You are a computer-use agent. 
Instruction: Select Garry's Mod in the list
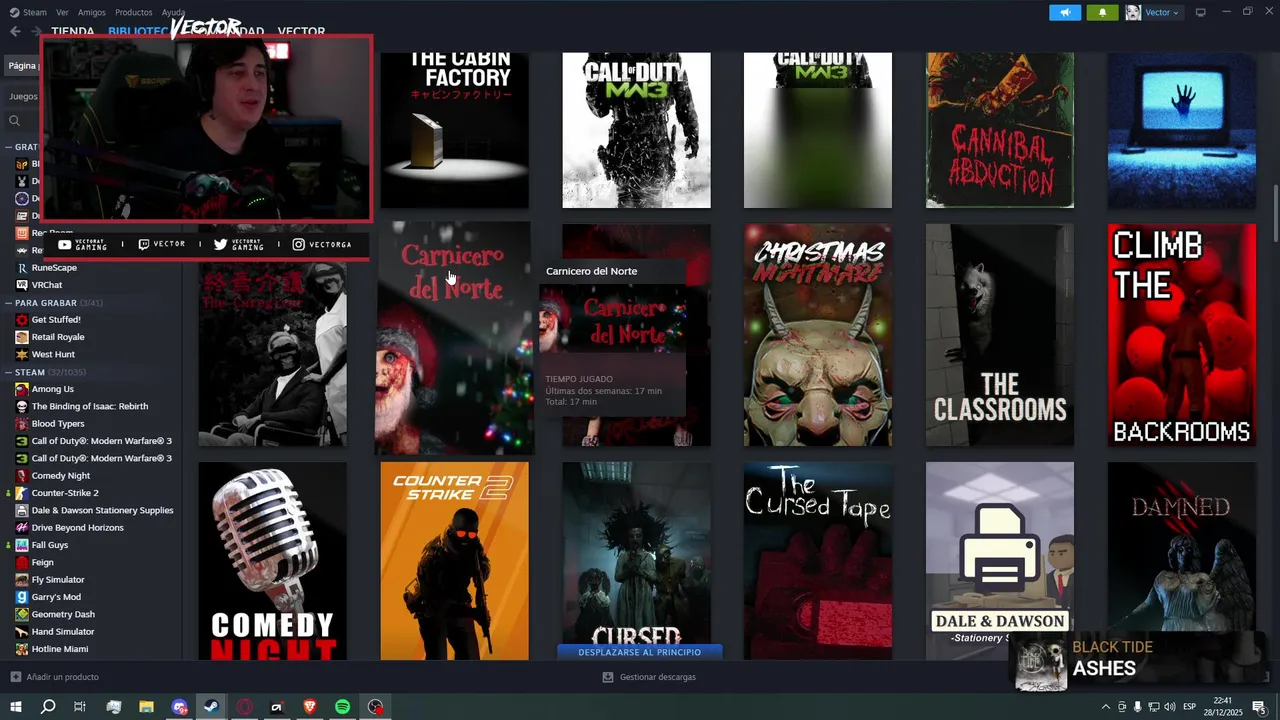click(x=56, y=597)
